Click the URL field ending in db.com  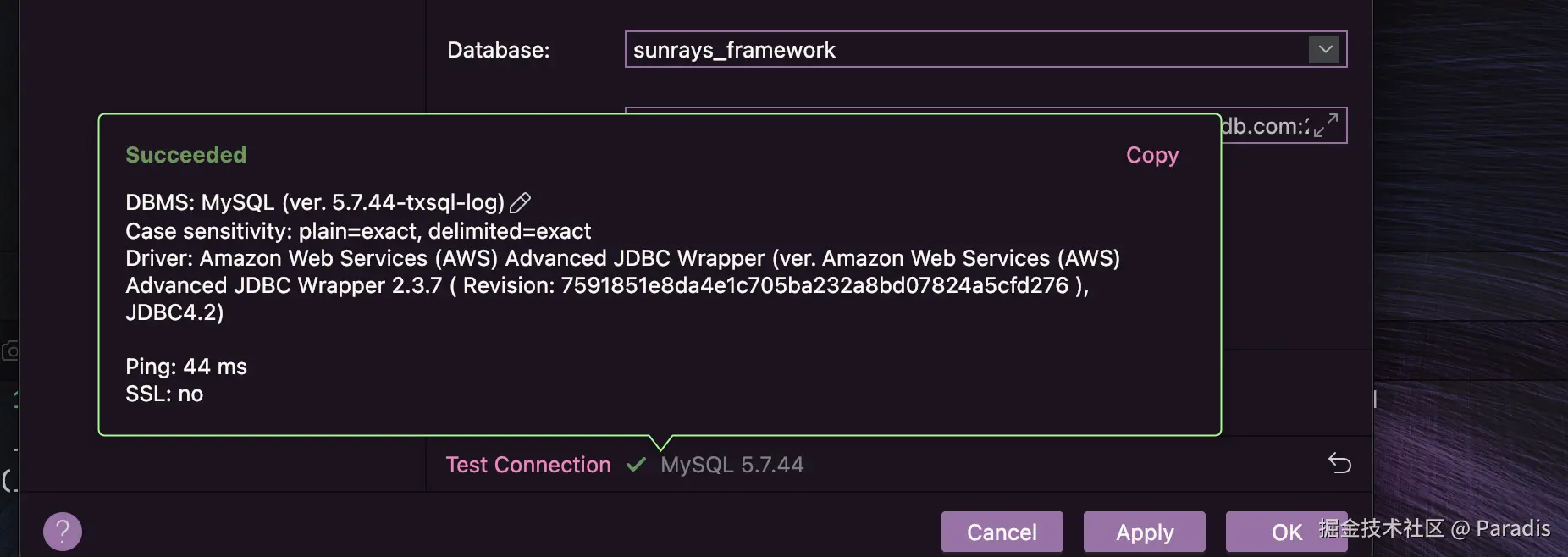coord(1265,126)
